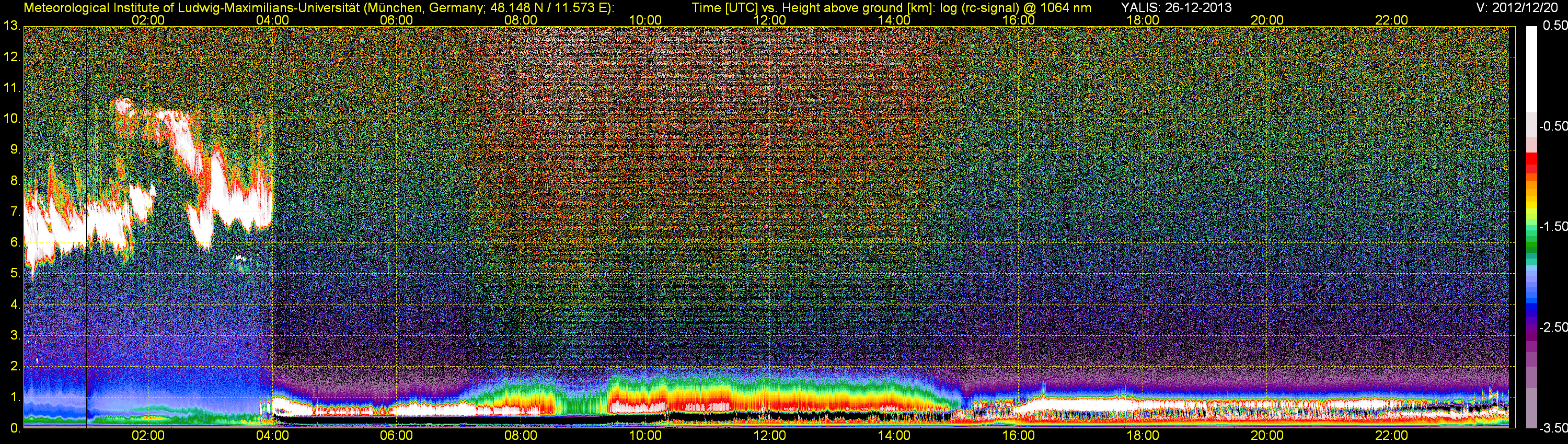
Task: Click the -3.50 color scale value
Action: [x=1553, y=428]
